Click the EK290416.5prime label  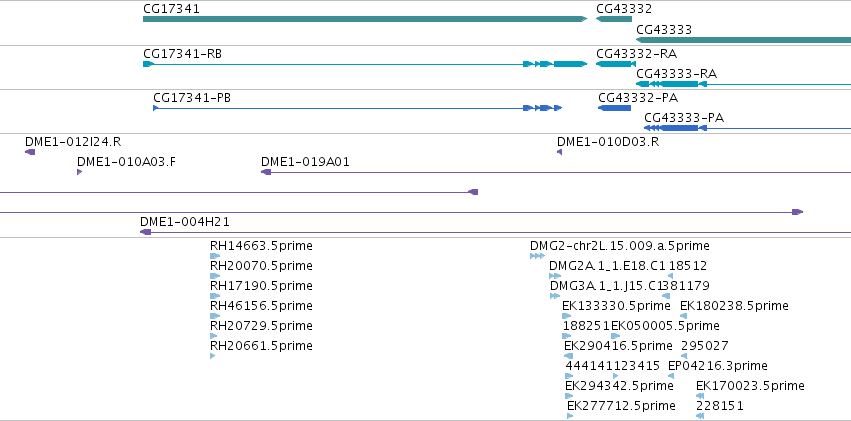[x=618, y=346]
